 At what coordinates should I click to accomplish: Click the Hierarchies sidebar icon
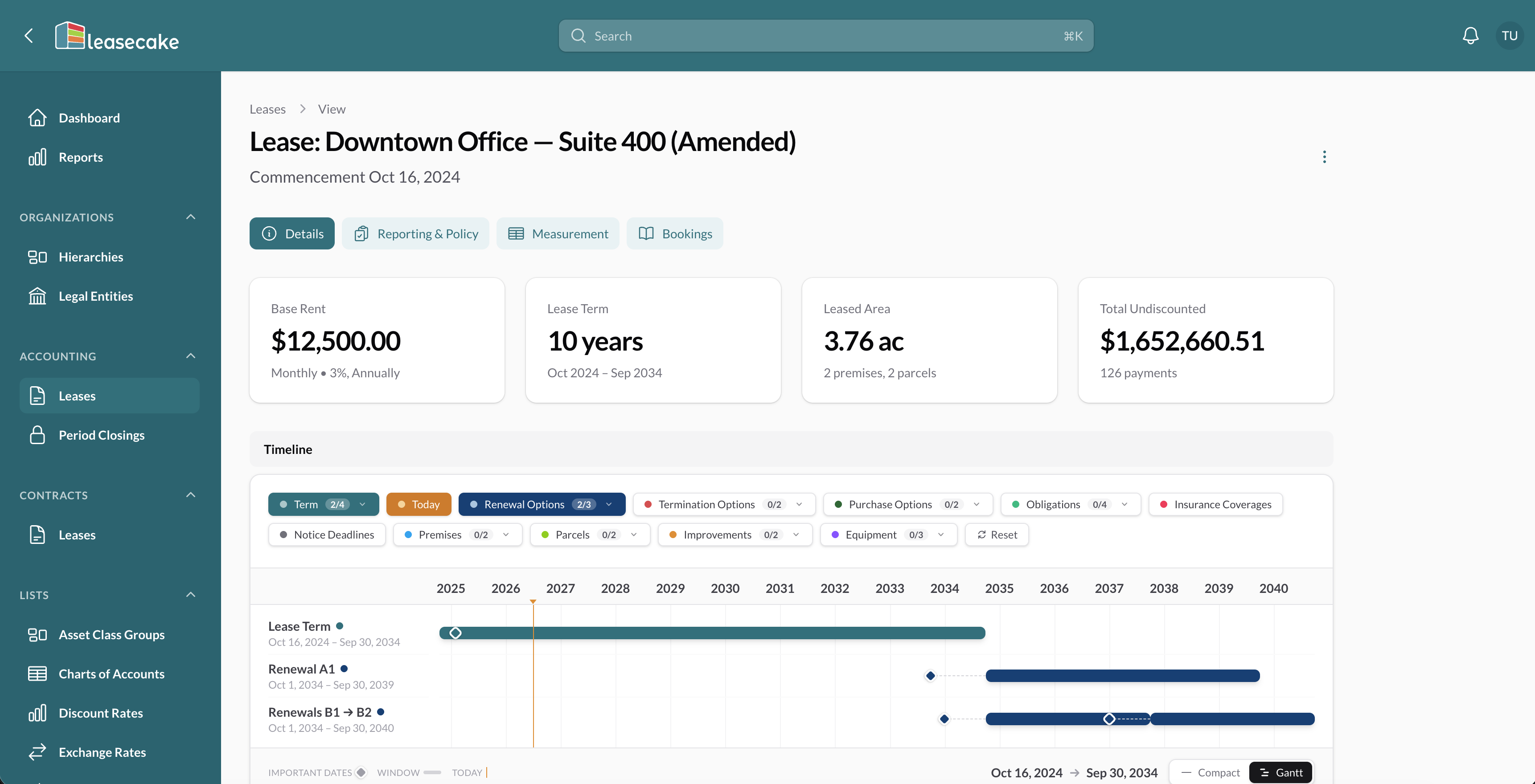pyautogui.click(x=37, y=257)
